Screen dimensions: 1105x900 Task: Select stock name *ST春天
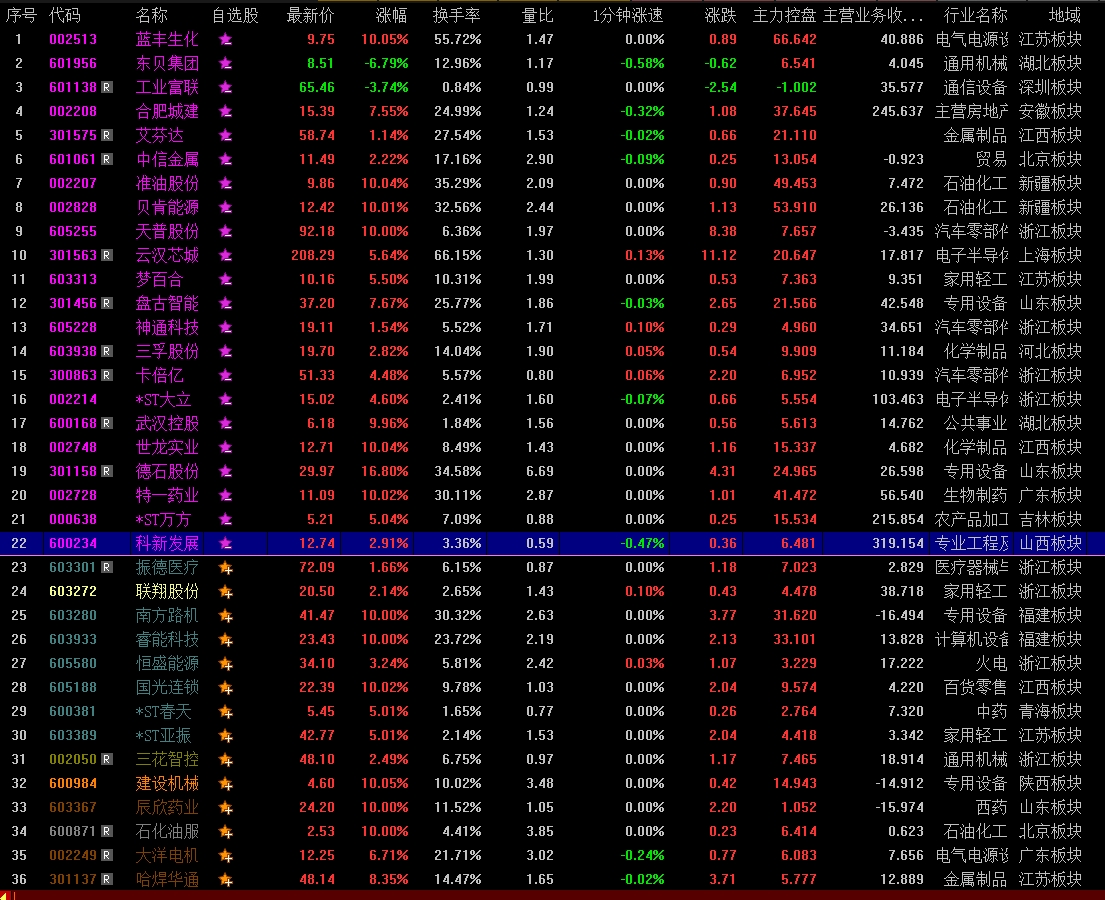(163, 711)
